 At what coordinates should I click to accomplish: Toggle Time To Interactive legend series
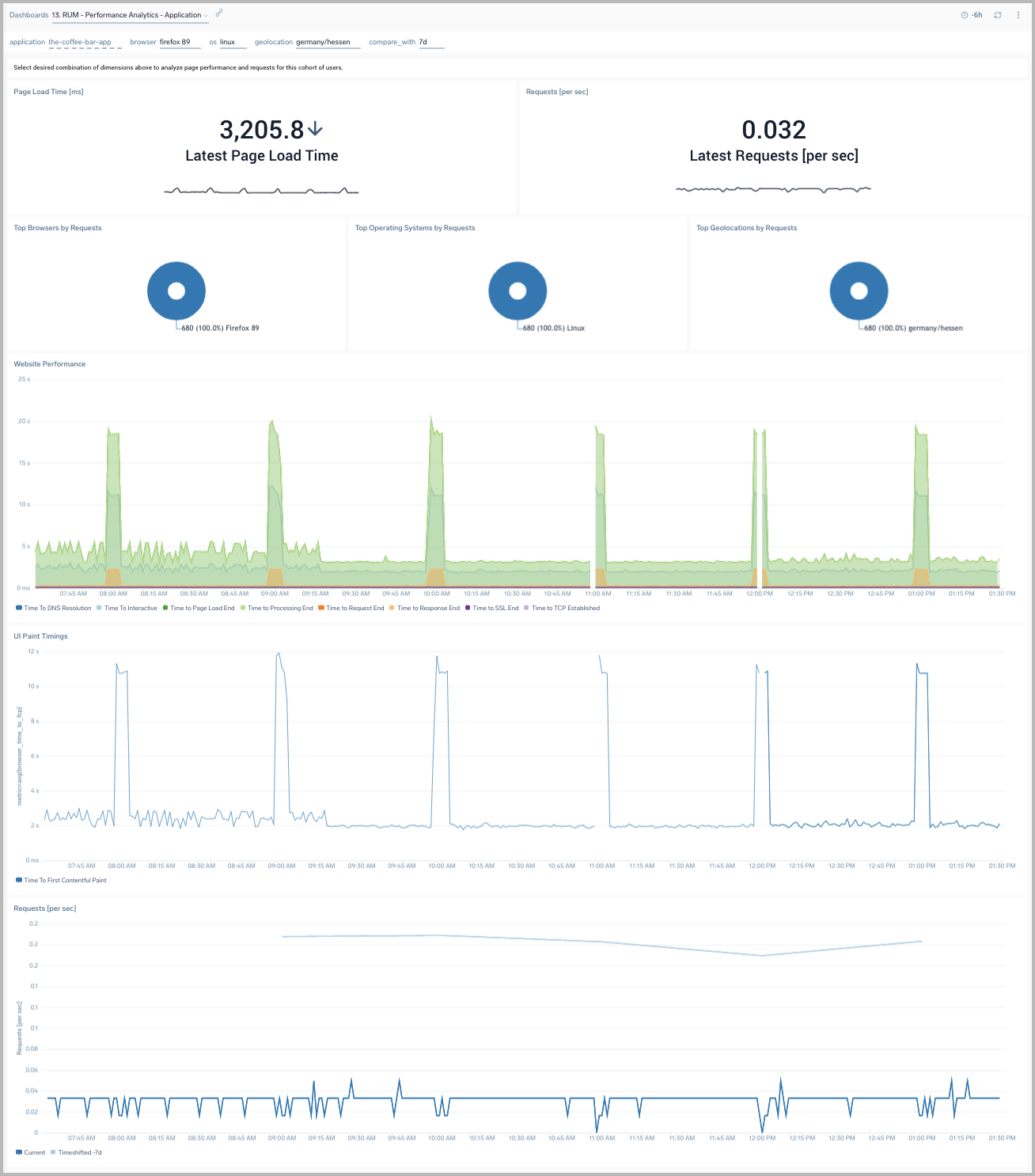(x=127, y=608)
